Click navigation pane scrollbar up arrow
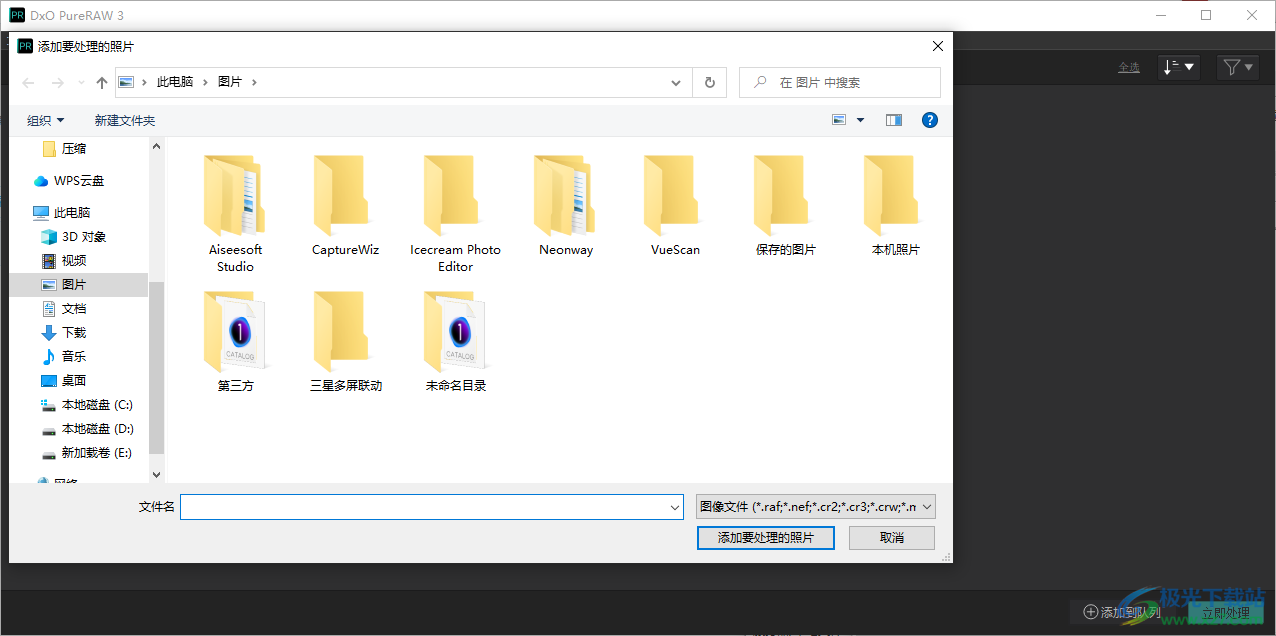The height and width of the screenshot is (636, 1276). [156, 146]
